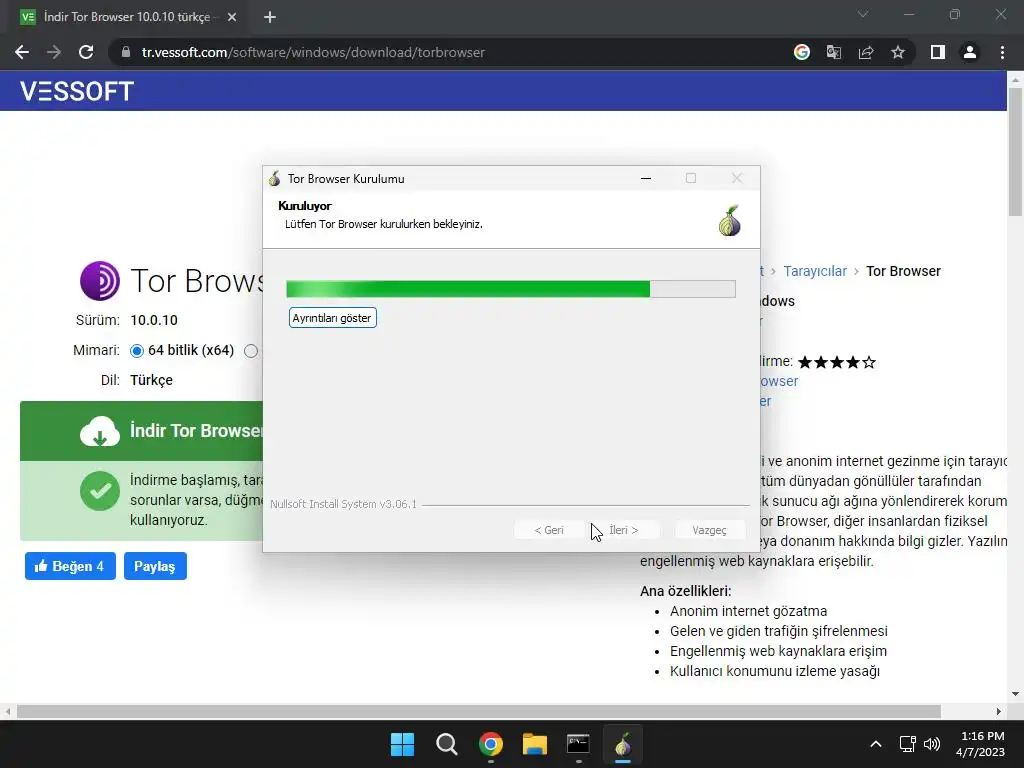Select the İndir Tor Browser 10.0.10 tab
Screen dimensions: 1024x768
coord(127,17)
